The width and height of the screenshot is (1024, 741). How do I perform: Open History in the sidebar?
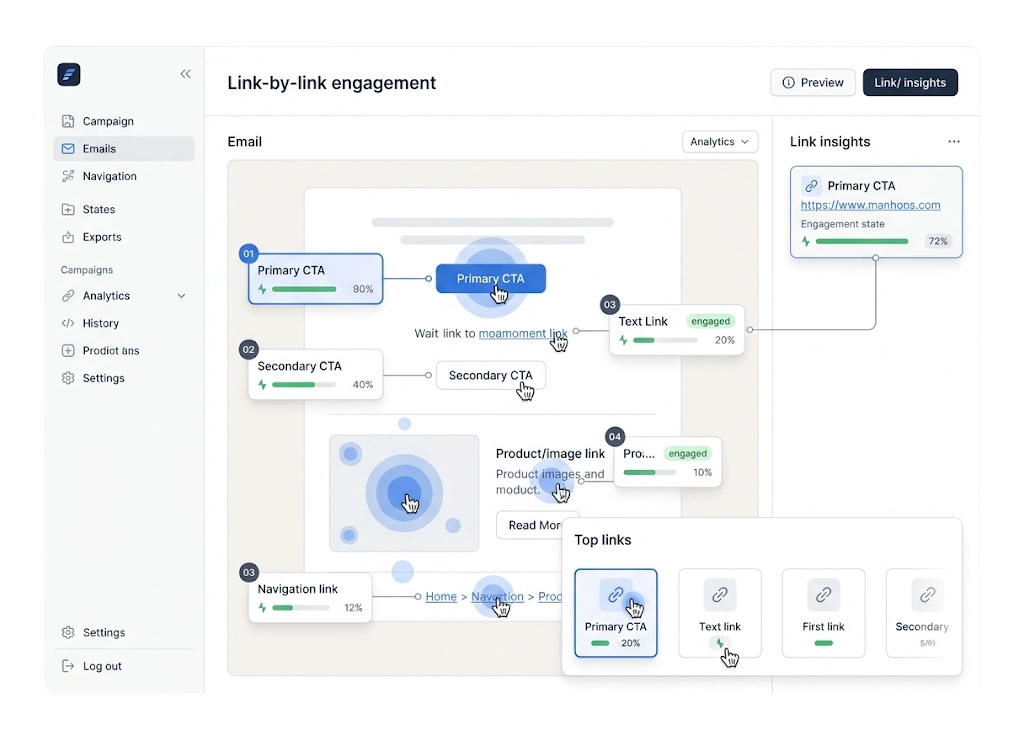123,323
